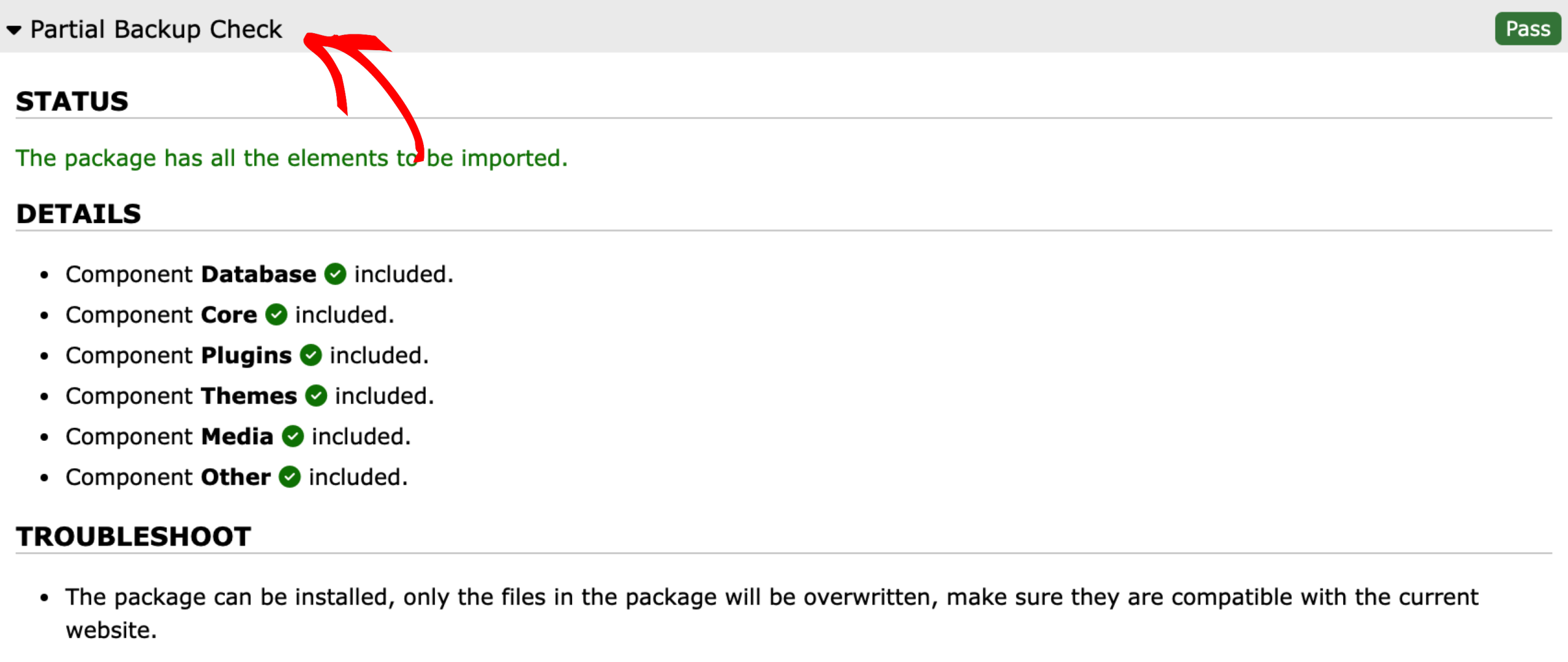The width and height of the screenshot is (1568, 662).
Task: Click the green checkmark next to Database
Action: pos(335,274)
